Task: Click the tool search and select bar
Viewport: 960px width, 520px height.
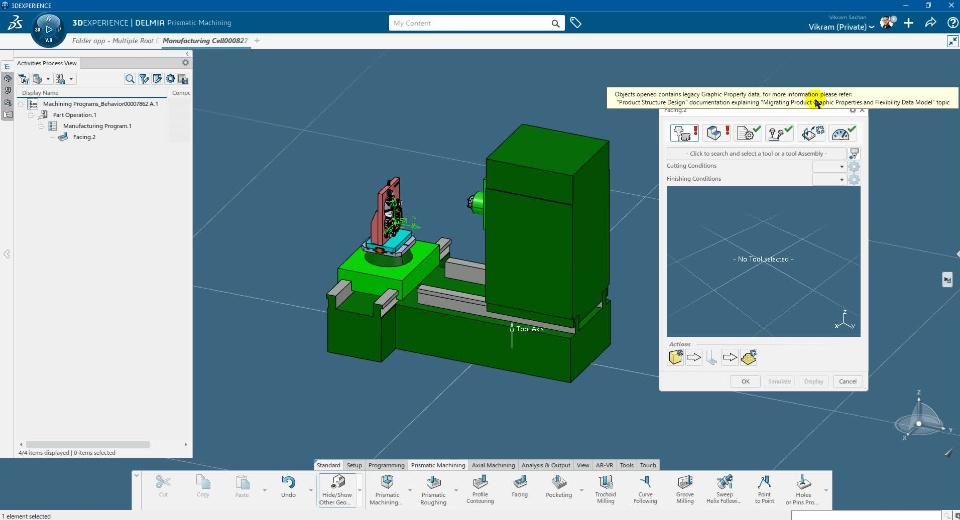Action: coord(756,153)
